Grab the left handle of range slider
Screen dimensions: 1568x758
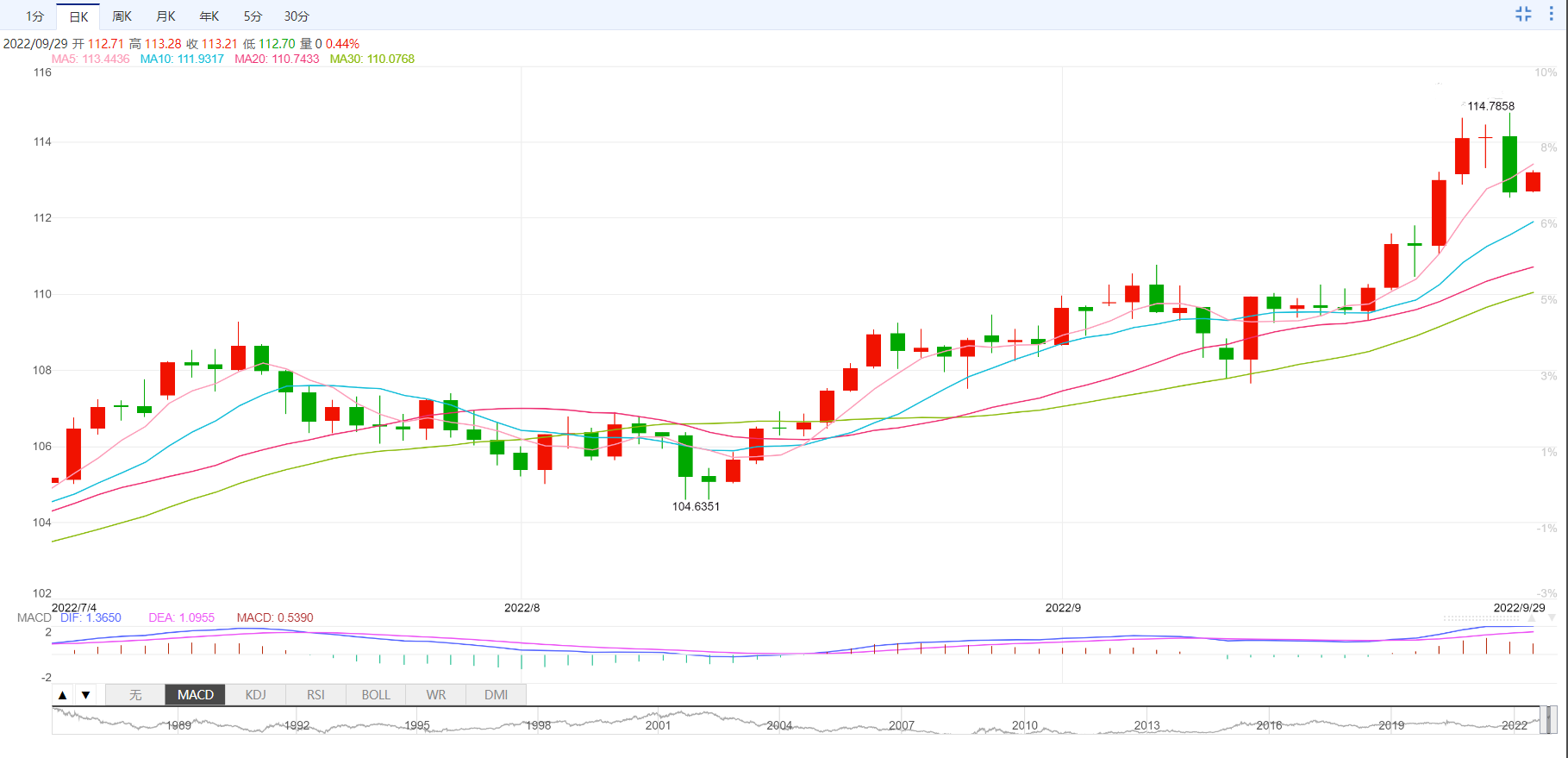point(1542,719)
